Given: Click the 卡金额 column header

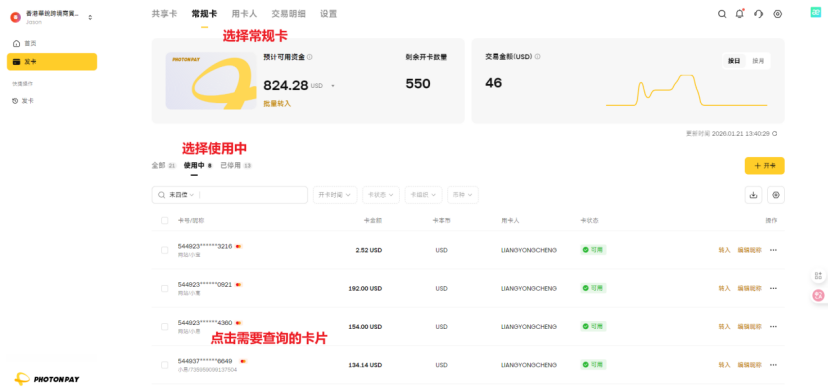Looking at the screenshot, I should [x=373, y=220].
